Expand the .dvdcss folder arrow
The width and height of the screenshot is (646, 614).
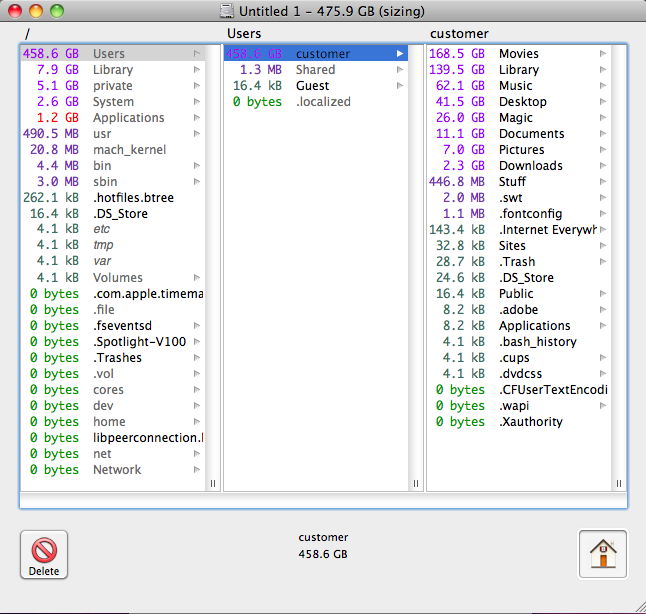[603, 373]
